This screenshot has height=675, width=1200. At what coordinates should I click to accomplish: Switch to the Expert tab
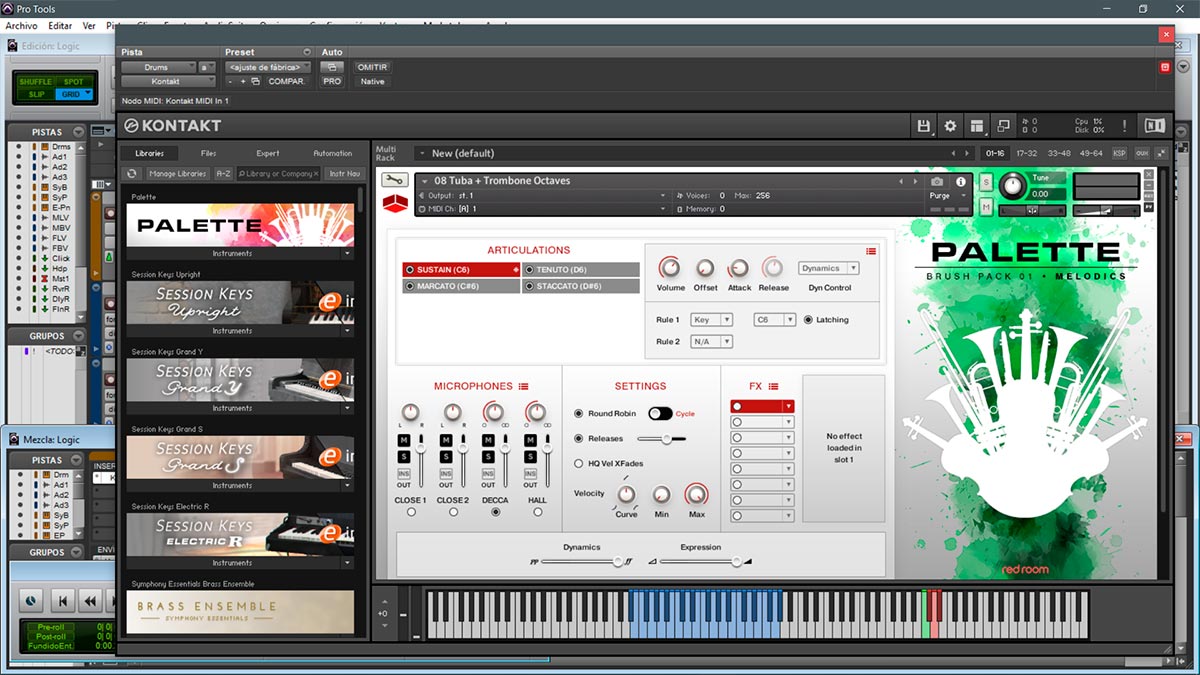[x=268, y=153]
